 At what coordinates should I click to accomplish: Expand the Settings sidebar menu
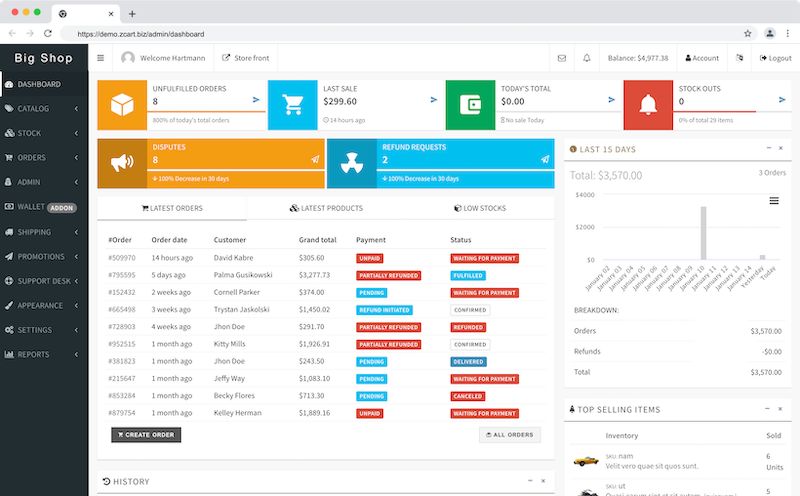point(44,330)
